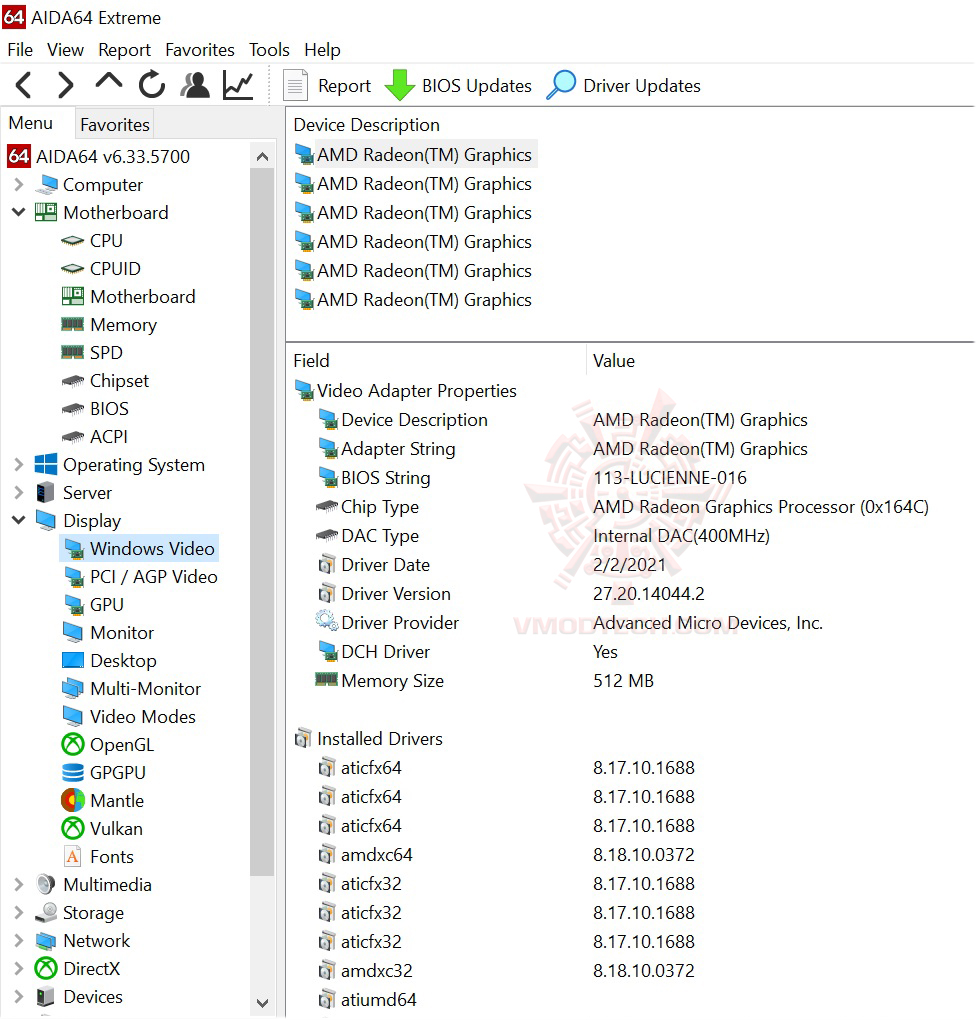
Task: Select the OpenGL tree item
Action: click(x=108, y=744)
